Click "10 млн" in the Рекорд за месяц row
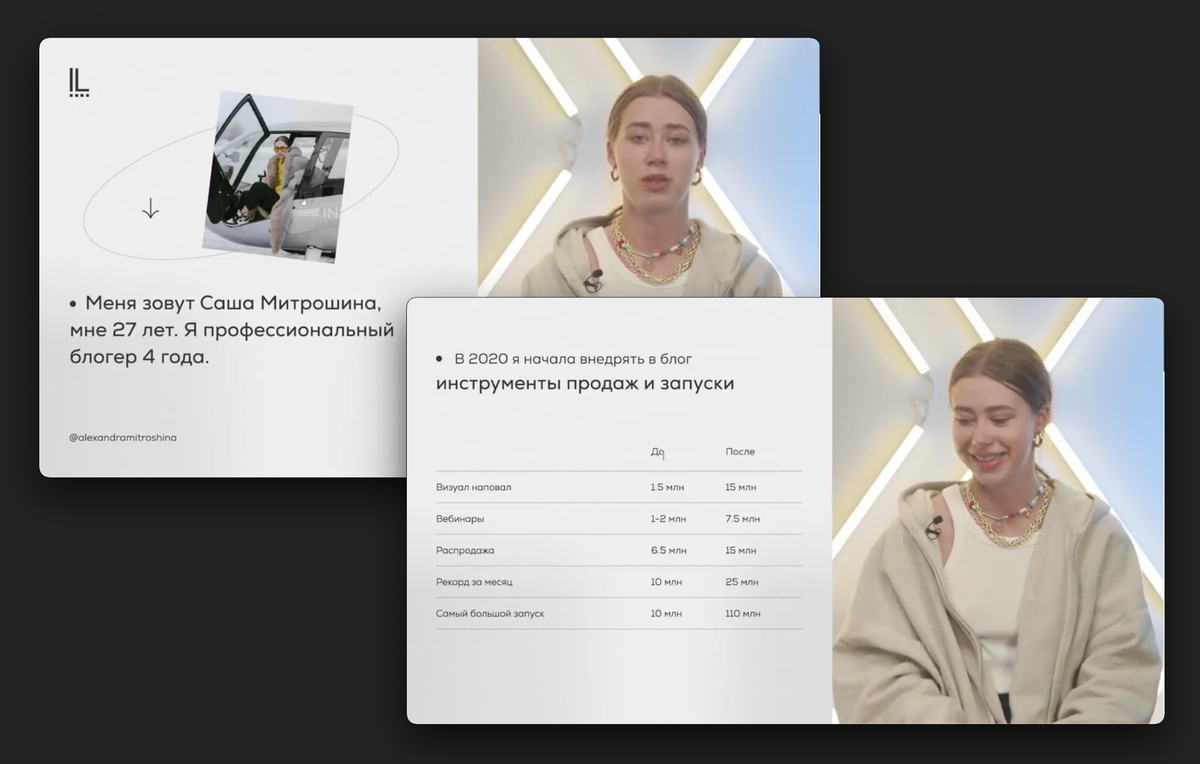The height and width of the screenshot is (764, 1200). (x=666, y=582)
